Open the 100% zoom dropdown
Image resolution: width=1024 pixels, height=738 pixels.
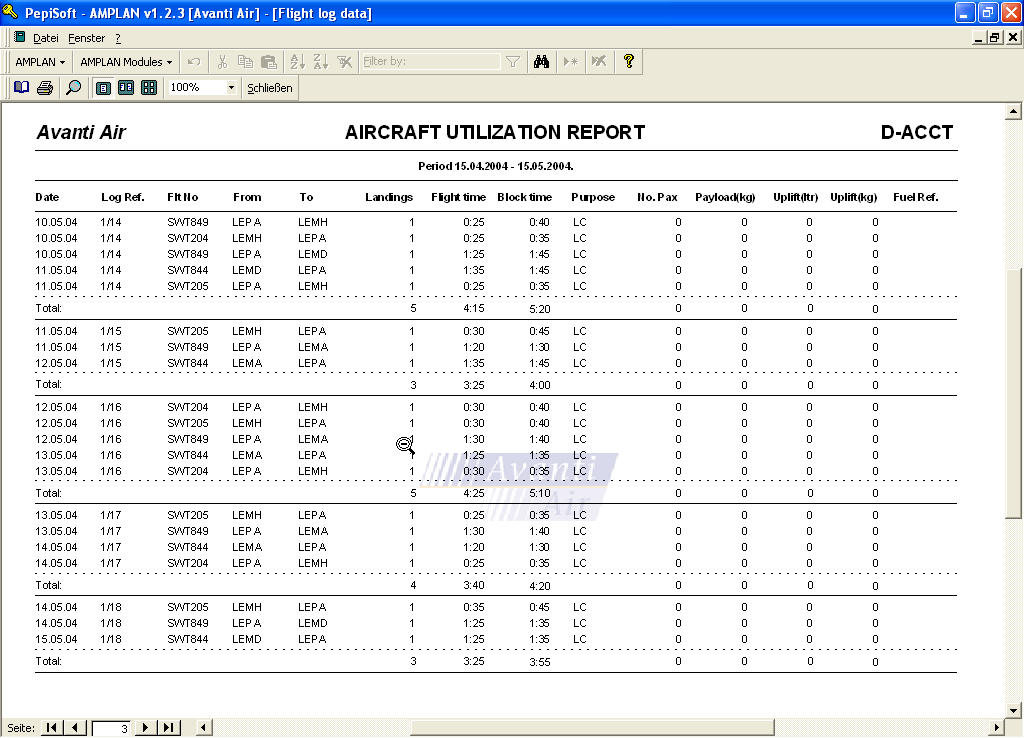232,88
